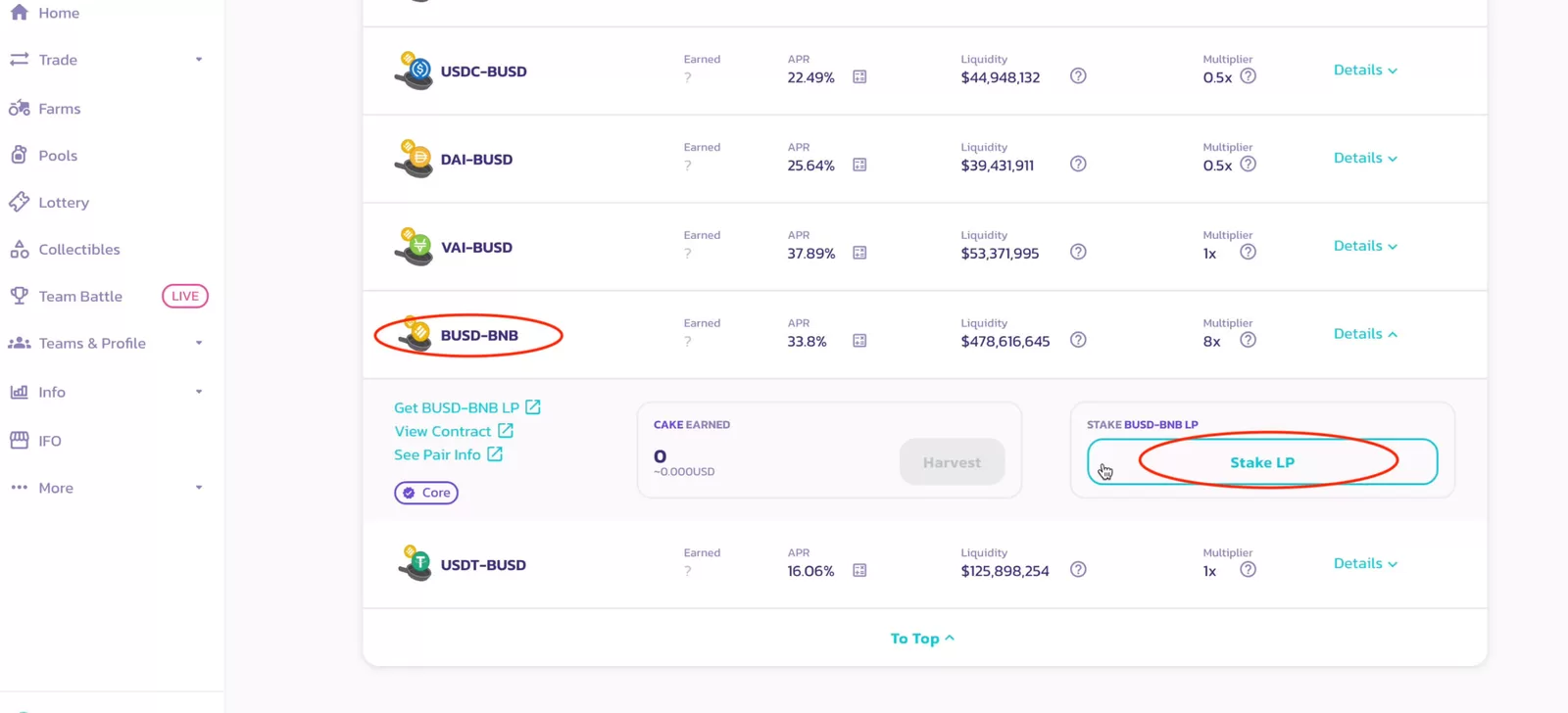Click the 37.89% APR value
The width and height of the screenshot is (1568, 713).
tap(811, 254)
